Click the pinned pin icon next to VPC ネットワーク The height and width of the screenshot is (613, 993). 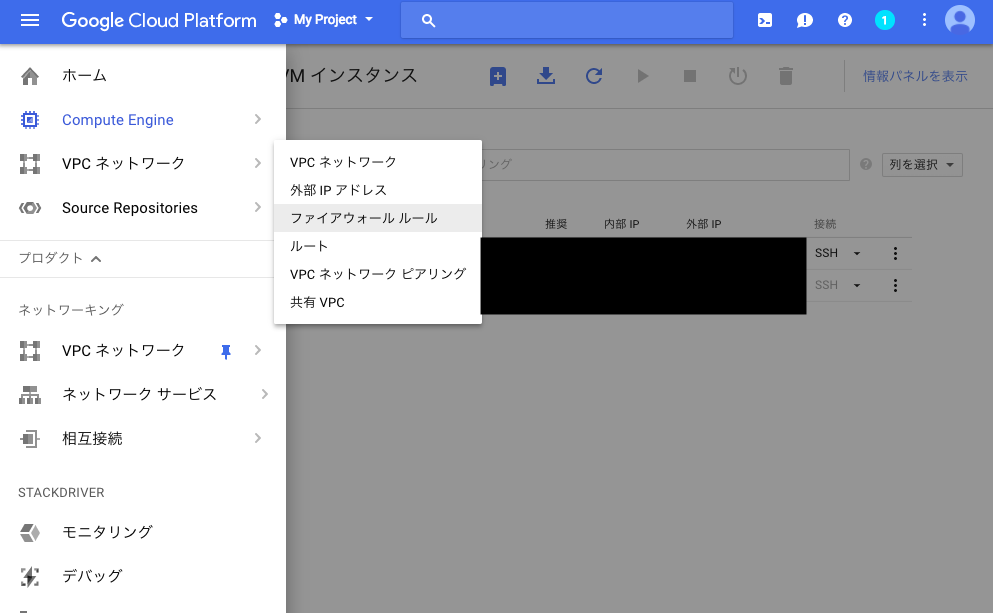pyautogui.click(x=225, y=351)
